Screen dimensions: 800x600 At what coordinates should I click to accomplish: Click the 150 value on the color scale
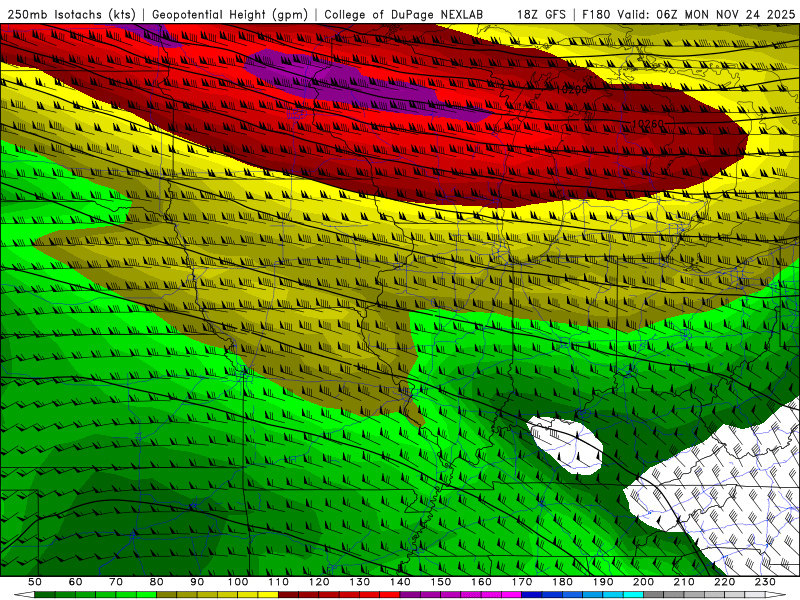pos(441,582)
